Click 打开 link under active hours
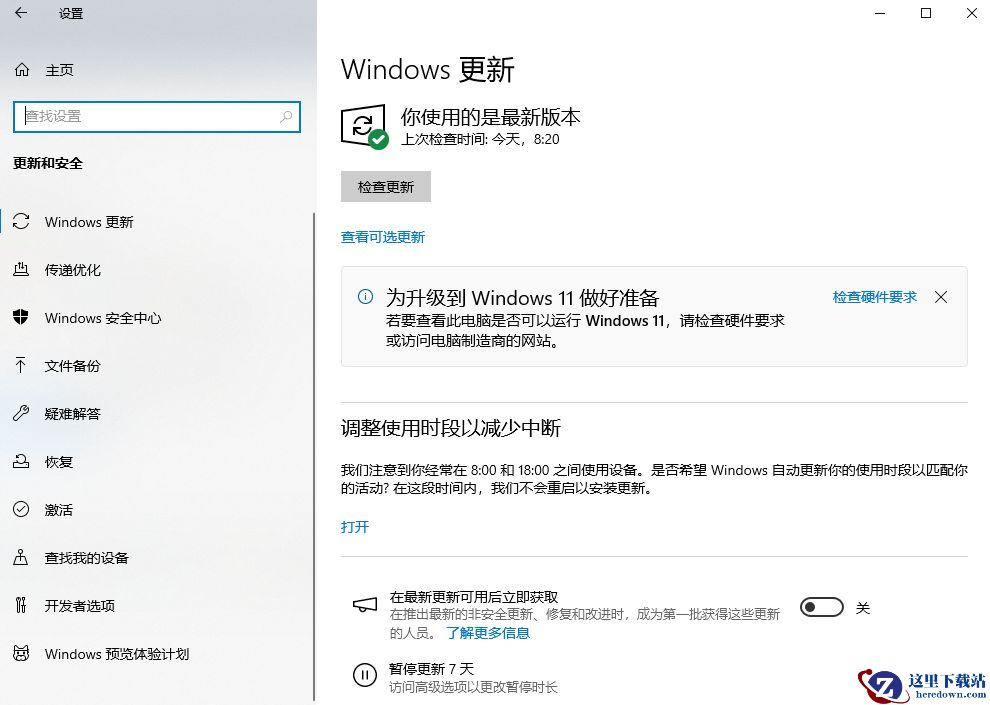The width and height of the screenshot is (990, 705). (x=355, y=527)
